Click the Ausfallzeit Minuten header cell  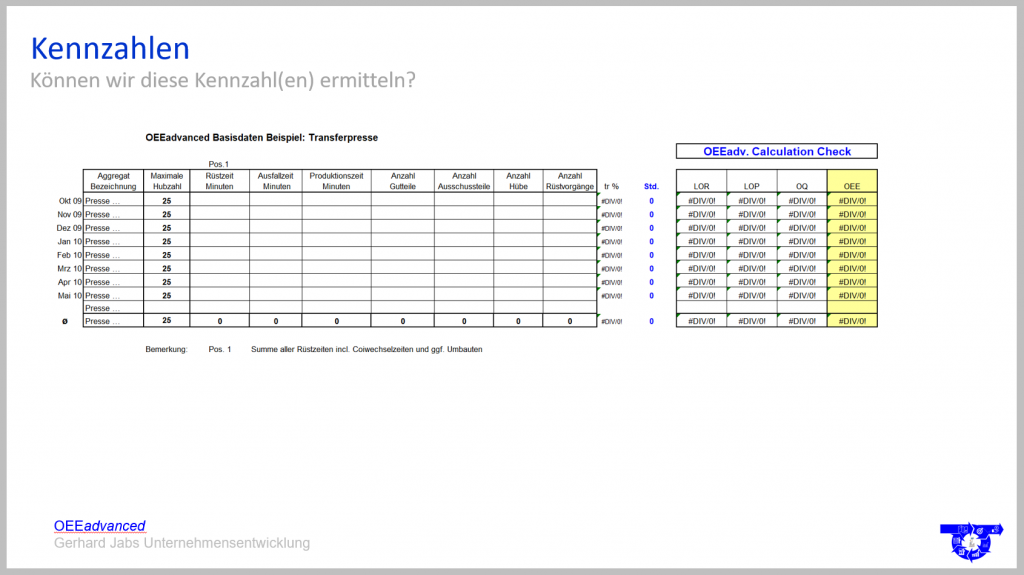pos(276,181)
